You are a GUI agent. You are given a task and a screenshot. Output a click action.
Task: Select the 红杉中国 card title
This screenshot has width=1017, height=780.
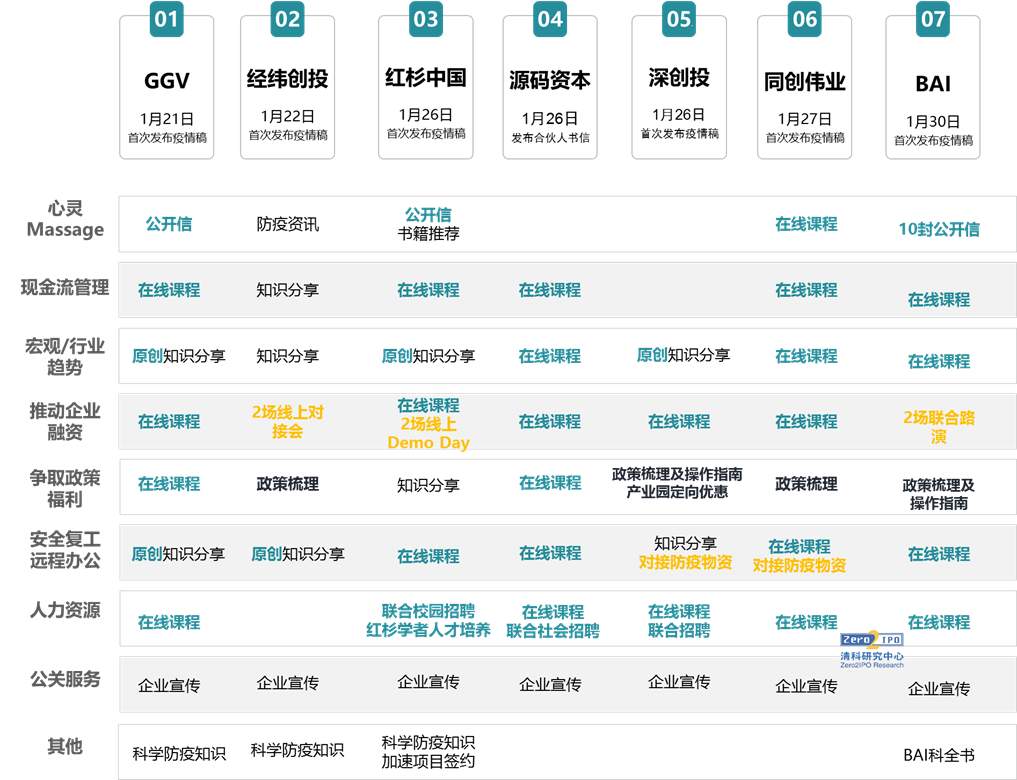pos(426,77)
